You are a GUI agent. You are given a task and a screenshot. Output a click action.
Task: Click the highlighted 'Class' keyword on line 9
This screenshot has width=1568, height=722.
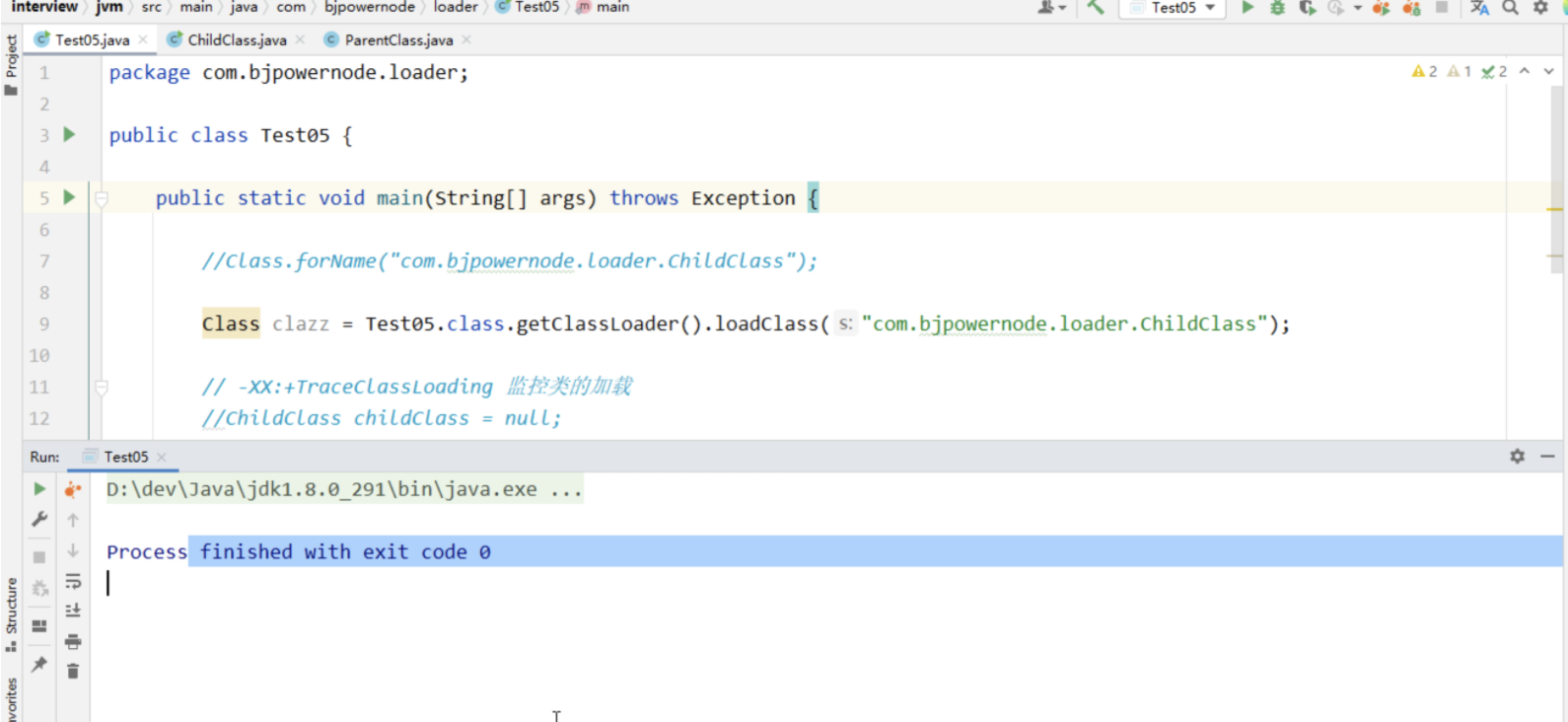231,324
